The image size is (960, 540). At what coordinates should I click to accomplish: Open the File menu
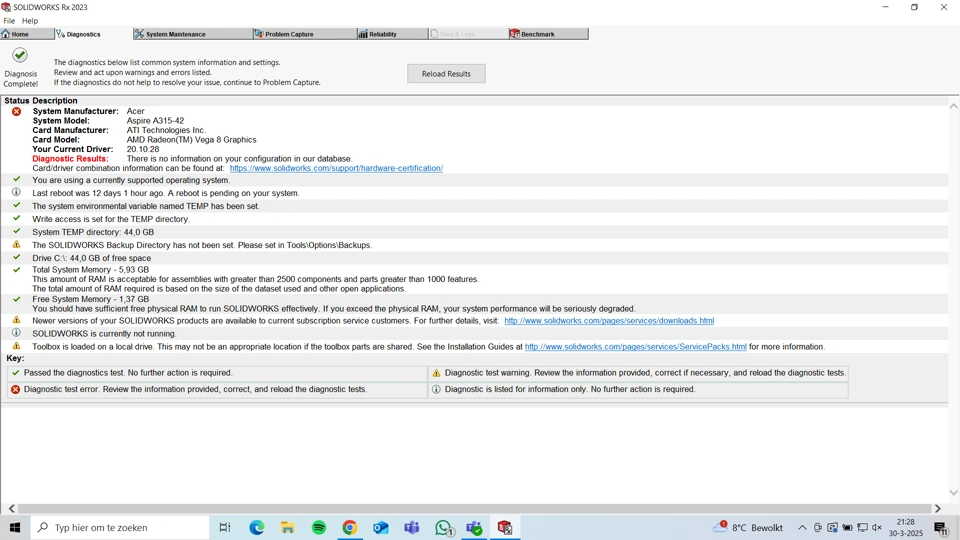pyautogui.click(x=9, y=21)
